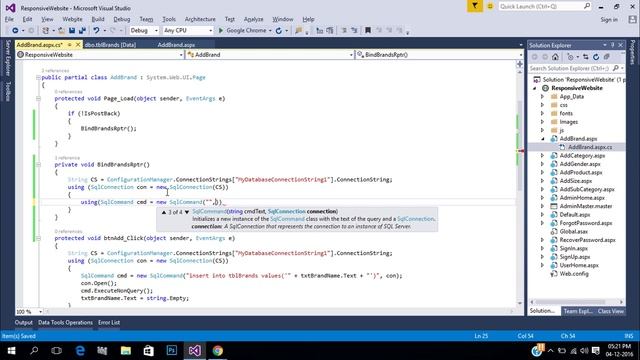Select AdminMaster.master in Solution Explorer
640x360 pixels.
coord(586,206)
